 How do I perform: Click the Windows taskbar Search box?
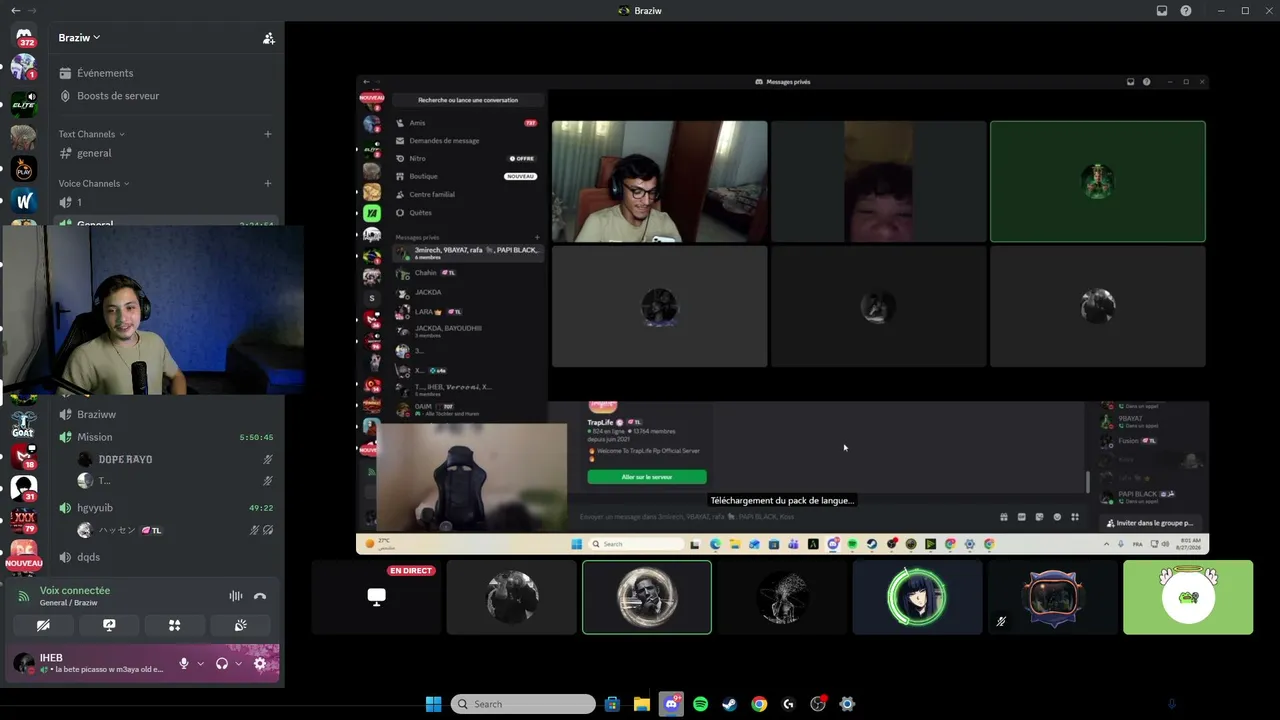[523, 704]
